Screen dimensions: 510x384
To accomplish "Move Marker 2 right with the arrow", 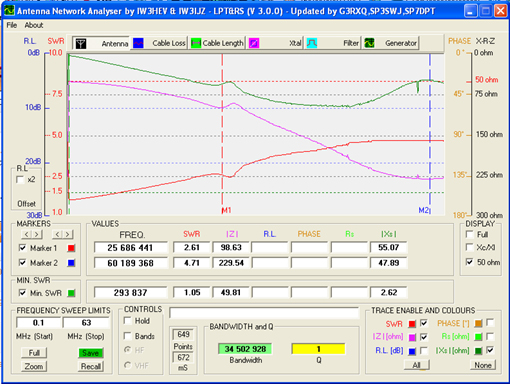I will click(x=68, y=234).
